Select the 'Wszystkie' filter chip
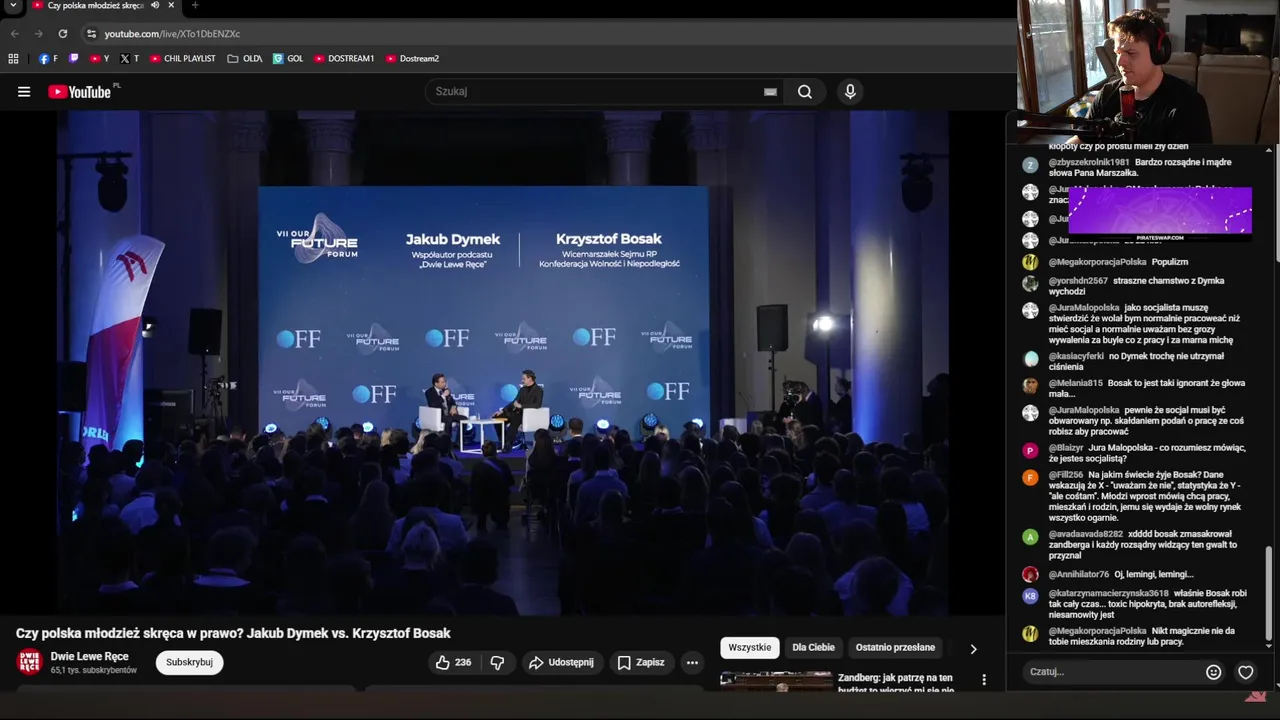 tap(750, 647)
